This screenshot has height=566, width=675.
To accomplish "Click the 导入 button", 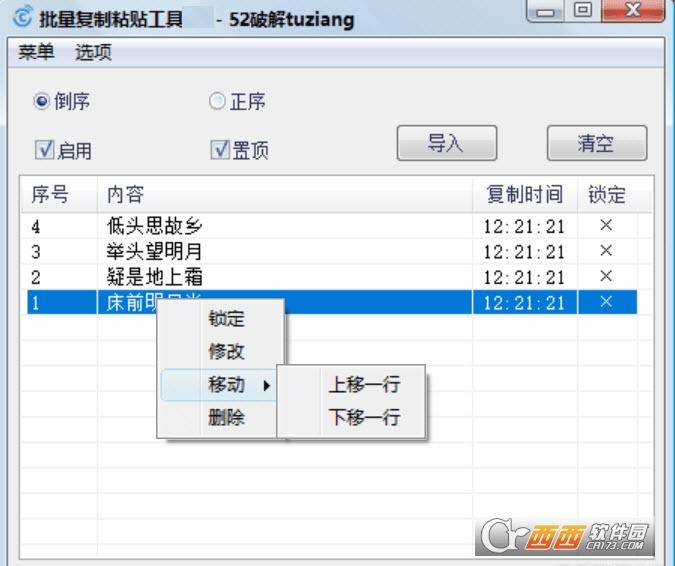I will (x=447, y=143).
